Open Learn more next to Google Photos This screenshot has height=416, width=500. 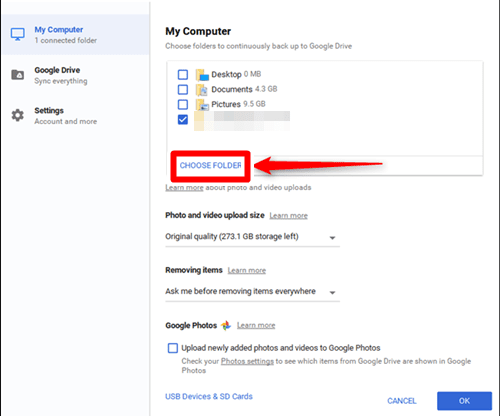coord(256,325)
